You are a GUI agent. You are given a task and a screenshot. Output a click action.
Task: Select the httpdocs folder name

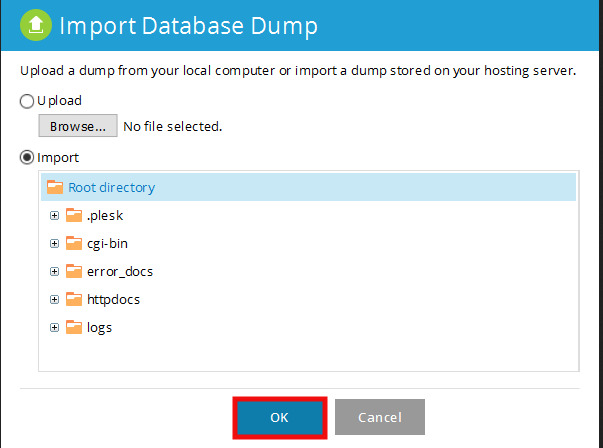pos(113,300)
